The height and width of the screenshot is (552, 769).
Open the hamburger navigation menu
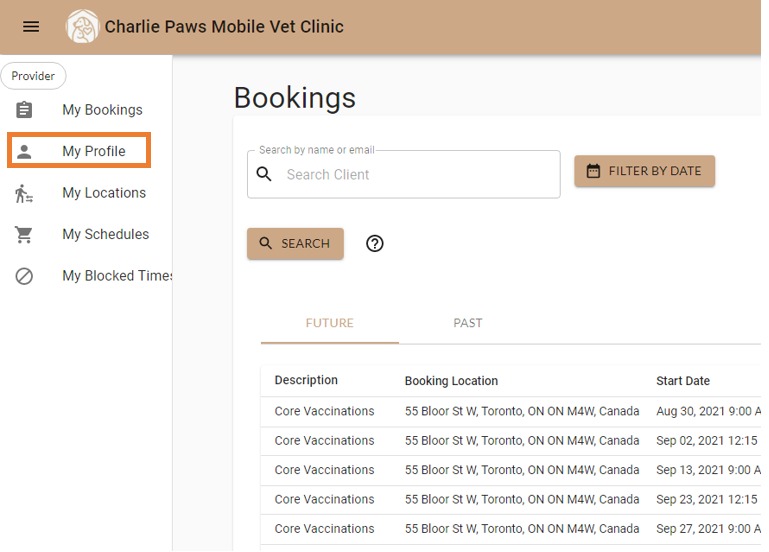(x=31, y=27)
